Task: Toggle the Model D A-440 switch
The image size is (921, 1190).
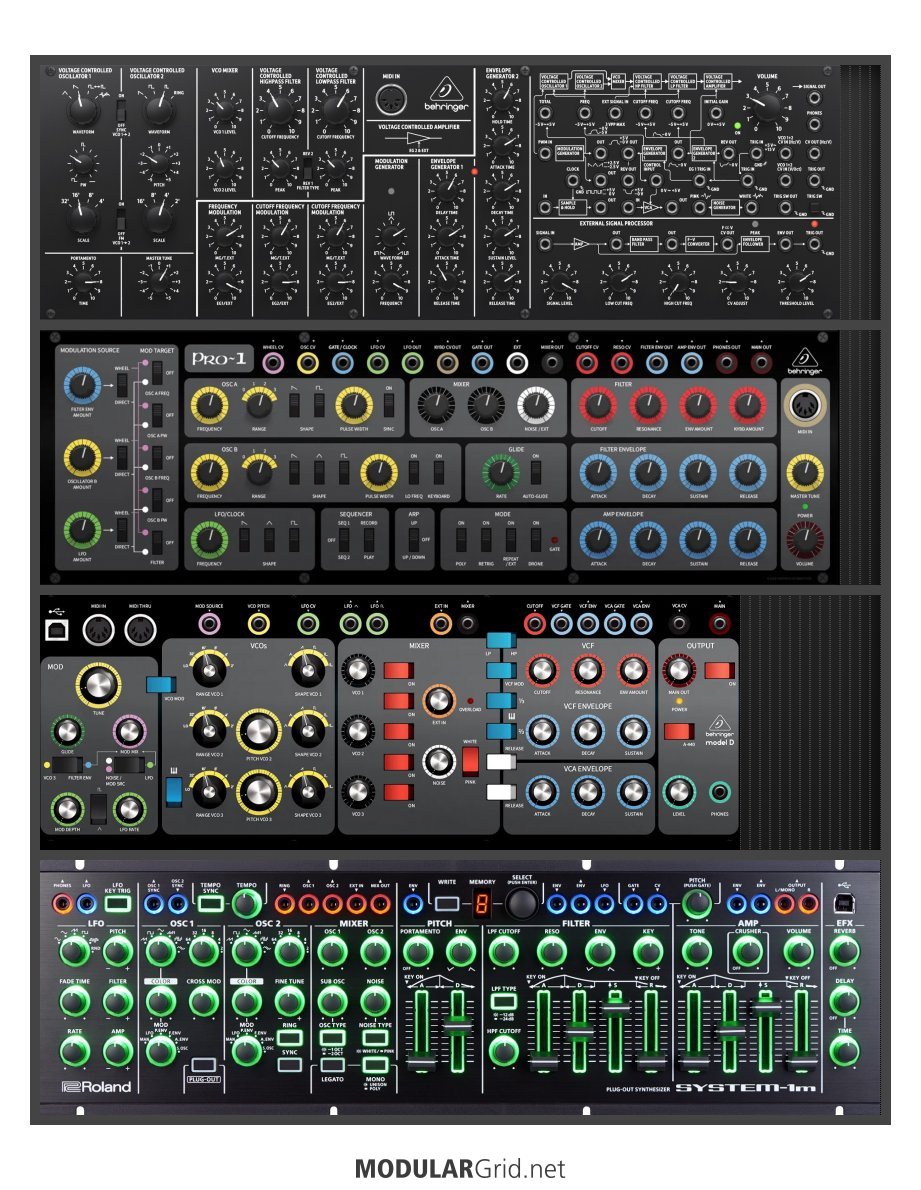Action: click(679, 731)
